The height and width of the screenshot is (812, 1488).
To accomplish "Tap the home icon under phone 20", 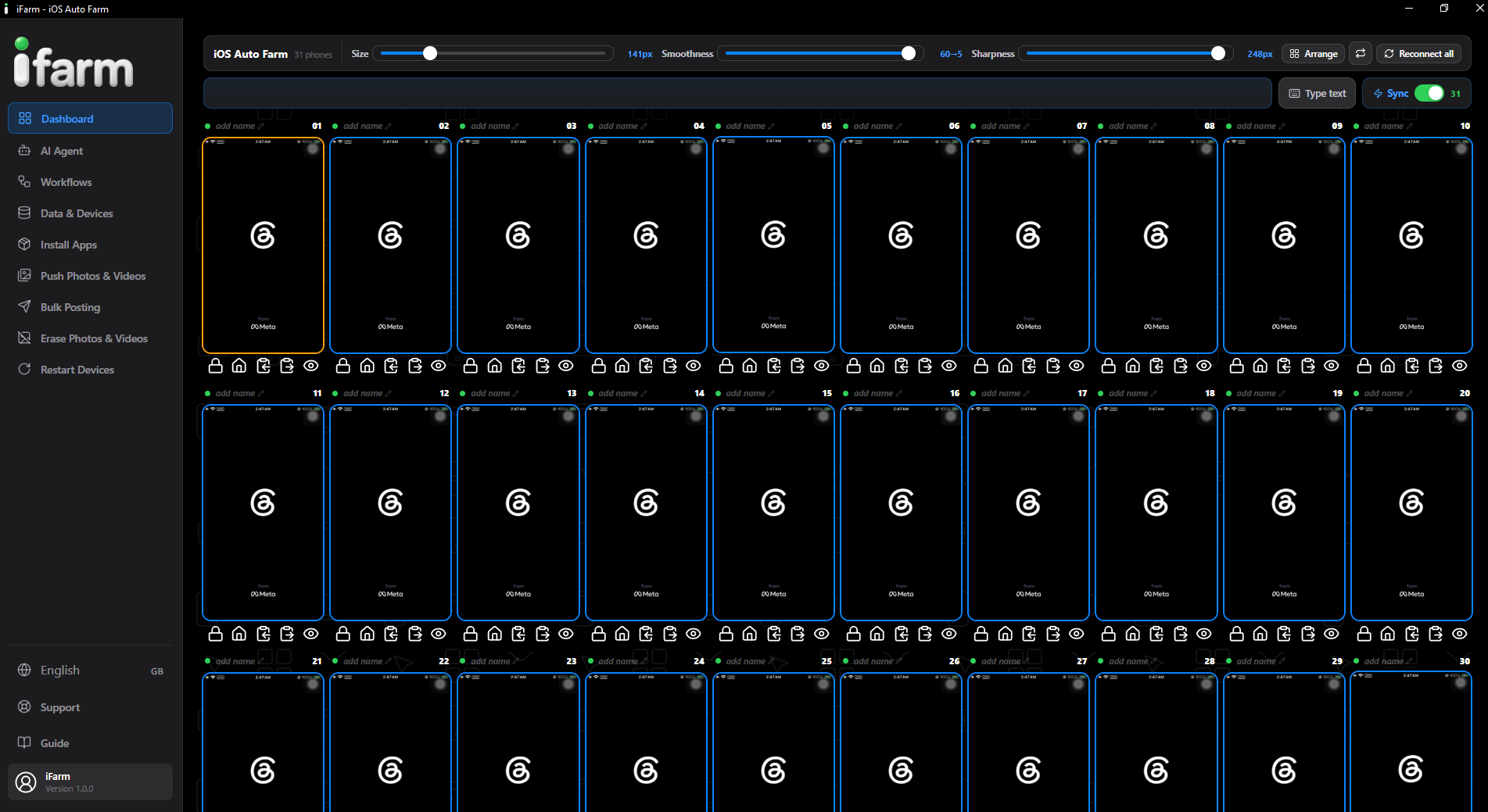I will pos(1388,634).
